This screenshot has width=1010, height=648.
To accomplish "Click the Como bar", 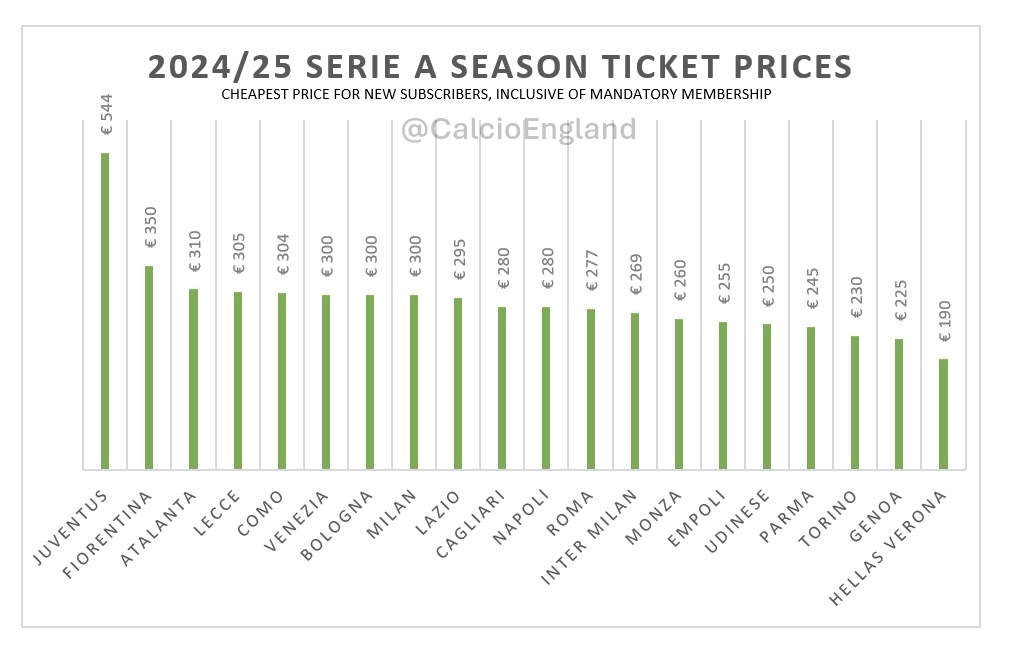I will pos(282,380).
